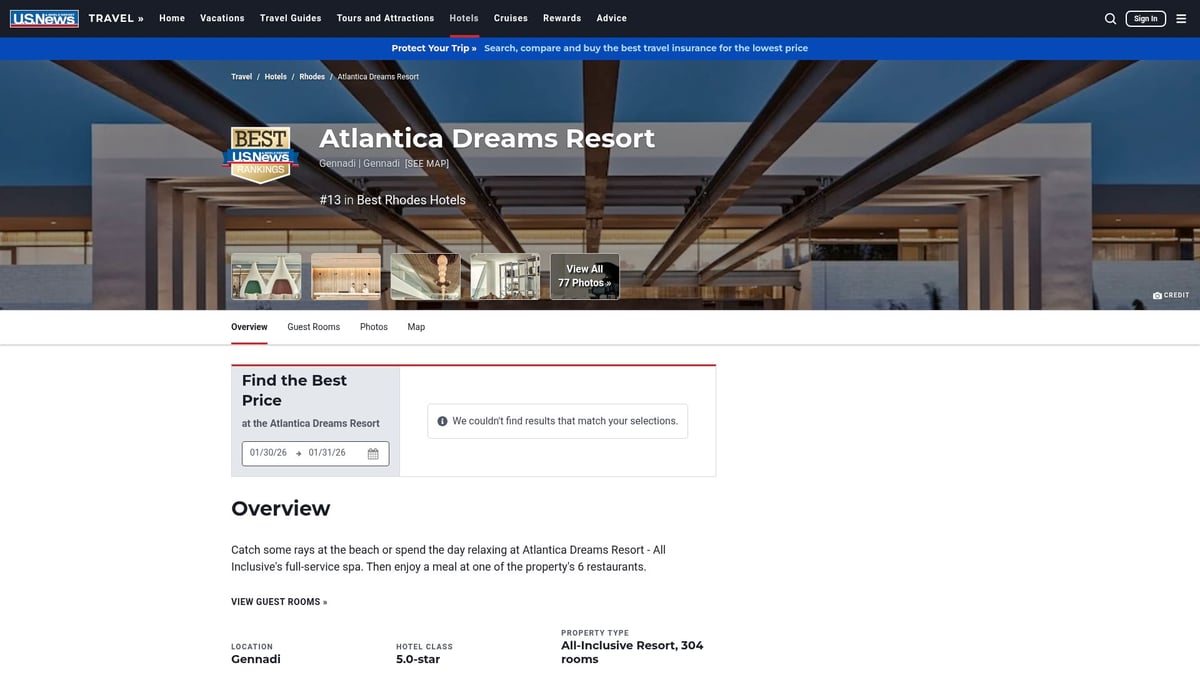Click the View All 77 Photos button
The width and height of the screenshot is (1200, 675).
point(584,274)
